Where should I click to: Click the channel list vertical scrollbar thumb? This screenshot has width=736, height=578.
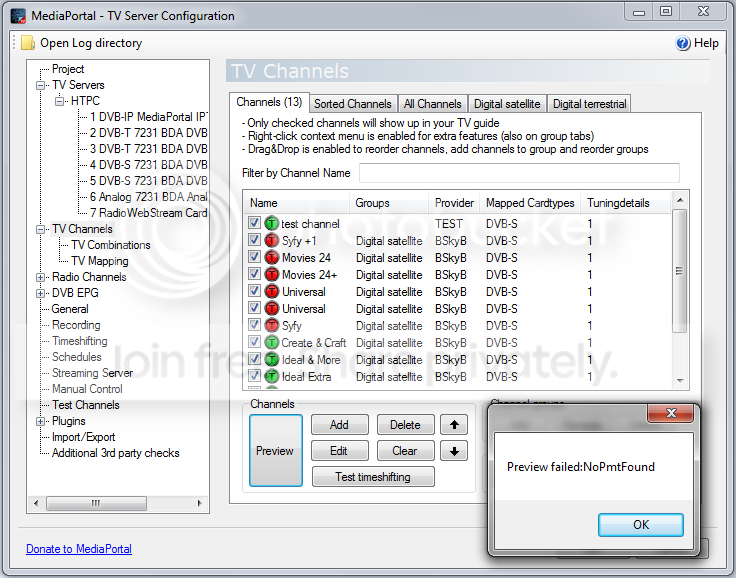tap(679, 271)
